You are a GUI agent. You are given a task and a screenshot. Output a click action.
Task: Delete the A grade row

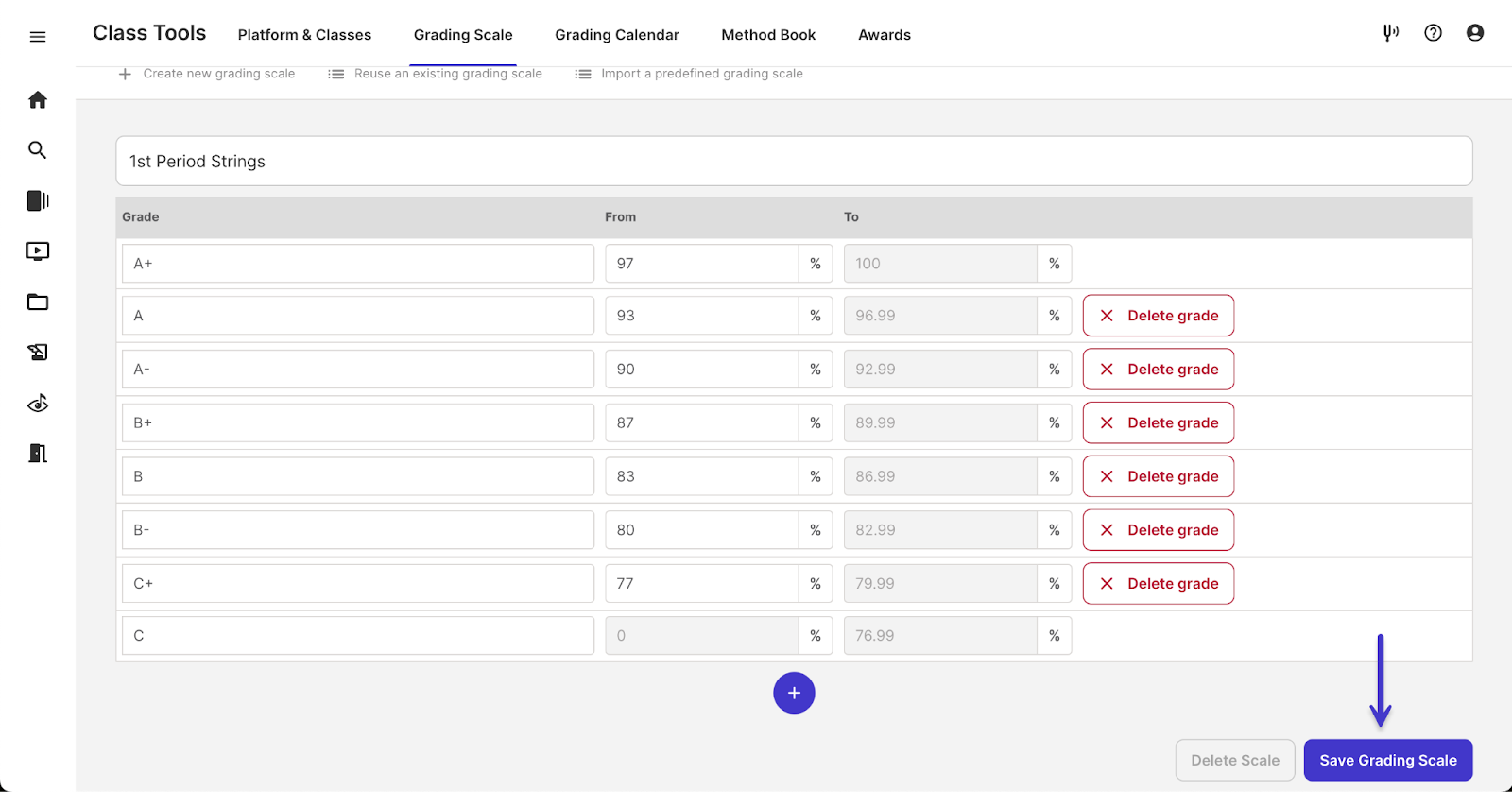1159,316
